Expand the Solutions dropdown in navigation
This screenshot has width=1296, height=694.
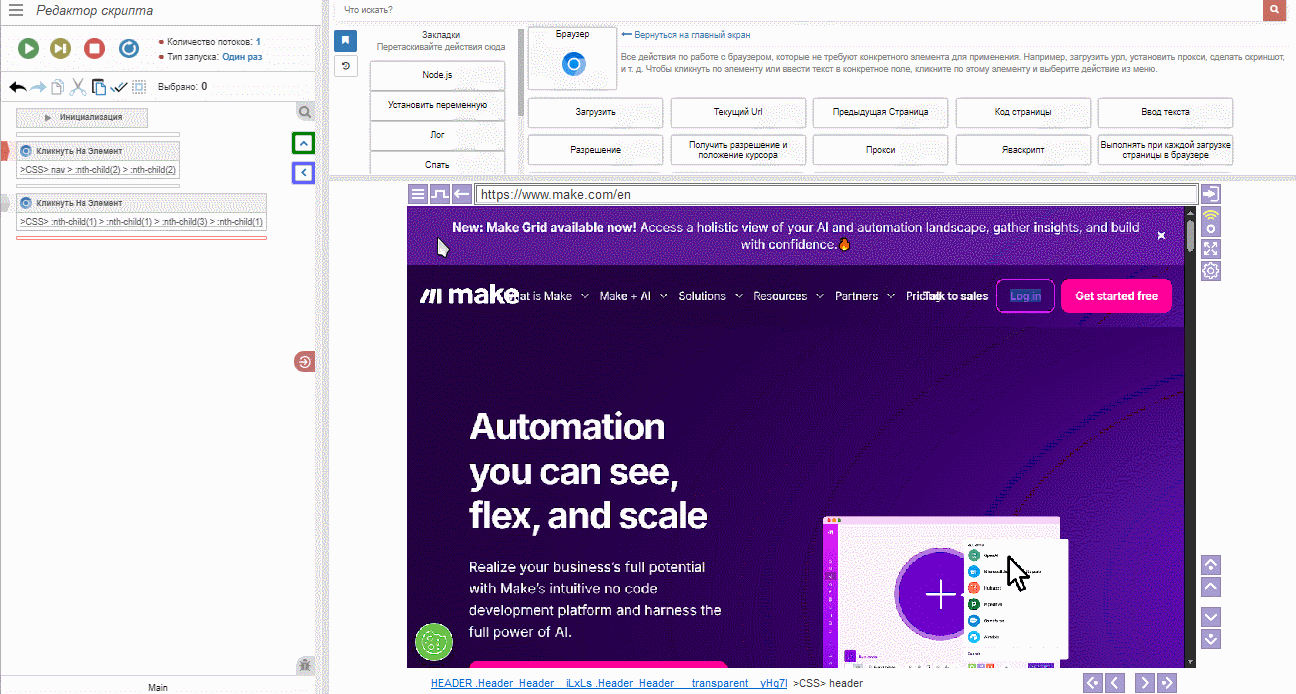coord(710,296)
